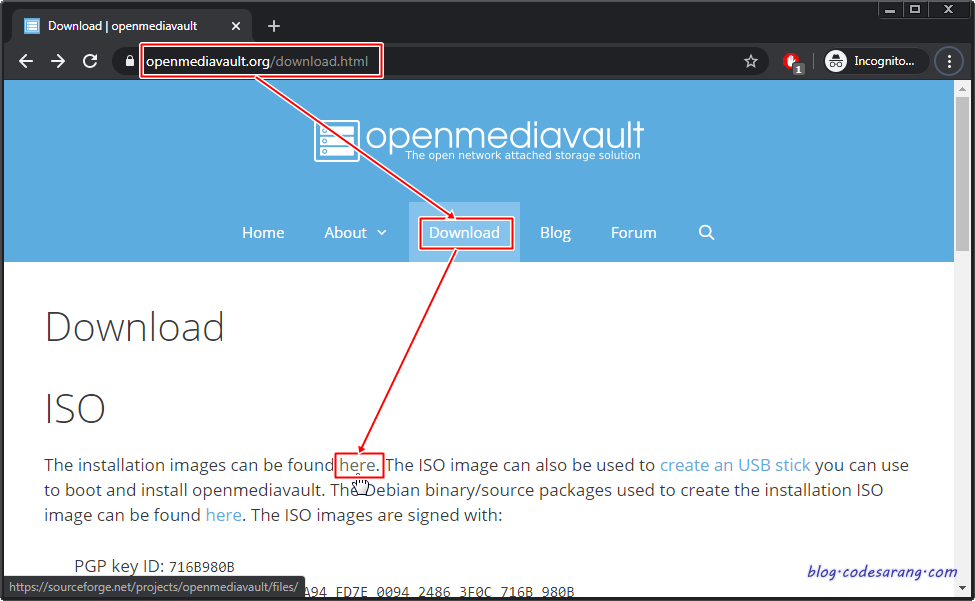Click the 'ISO' section heading

click(75, 409)
